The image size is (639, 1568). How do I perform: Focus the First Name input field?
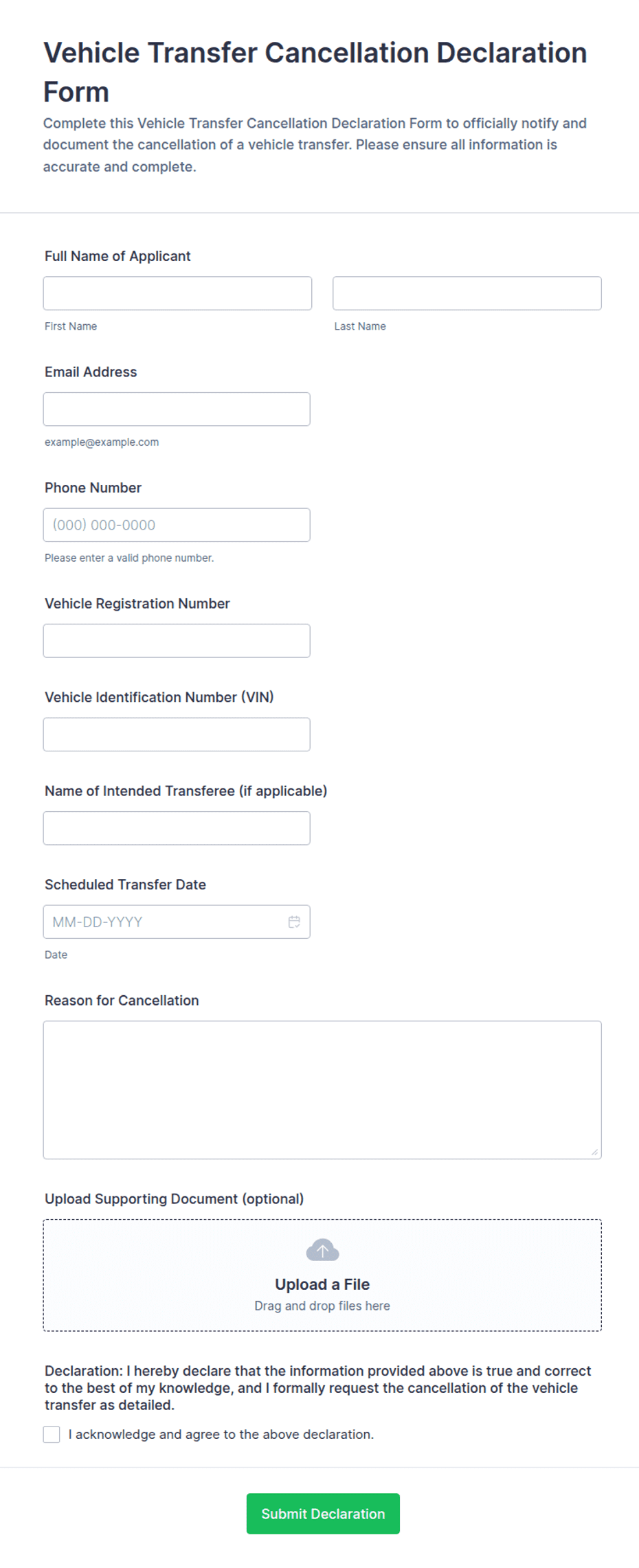[177, 293]
